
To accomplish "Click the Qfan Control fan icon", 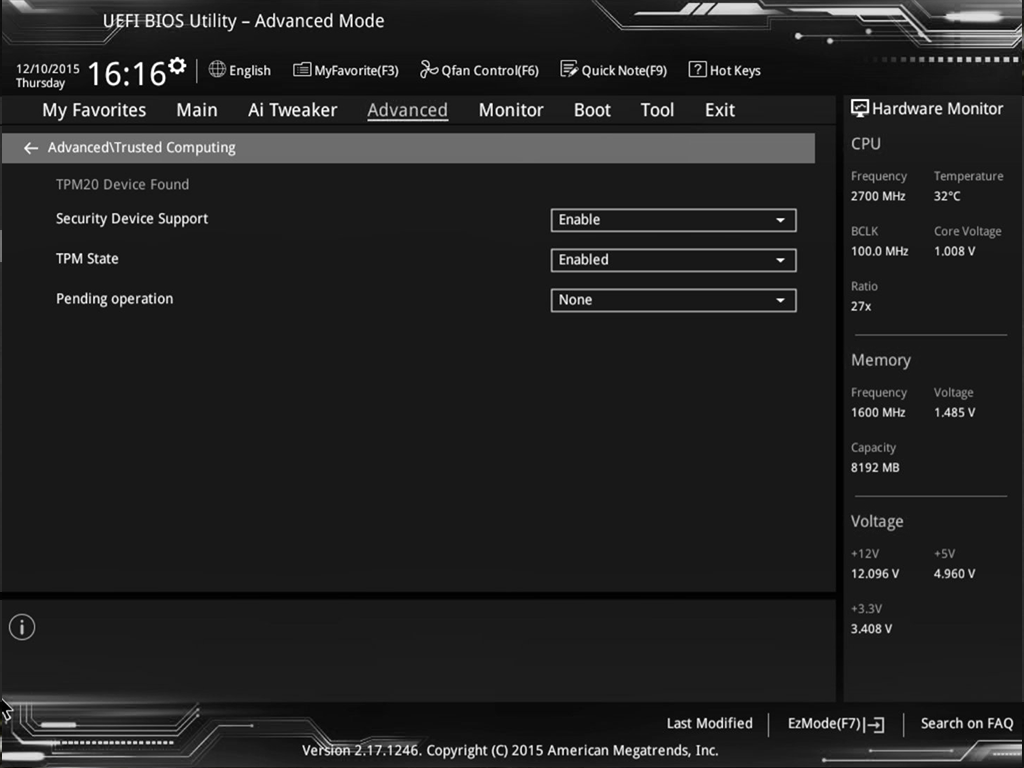I will (428, 69).
